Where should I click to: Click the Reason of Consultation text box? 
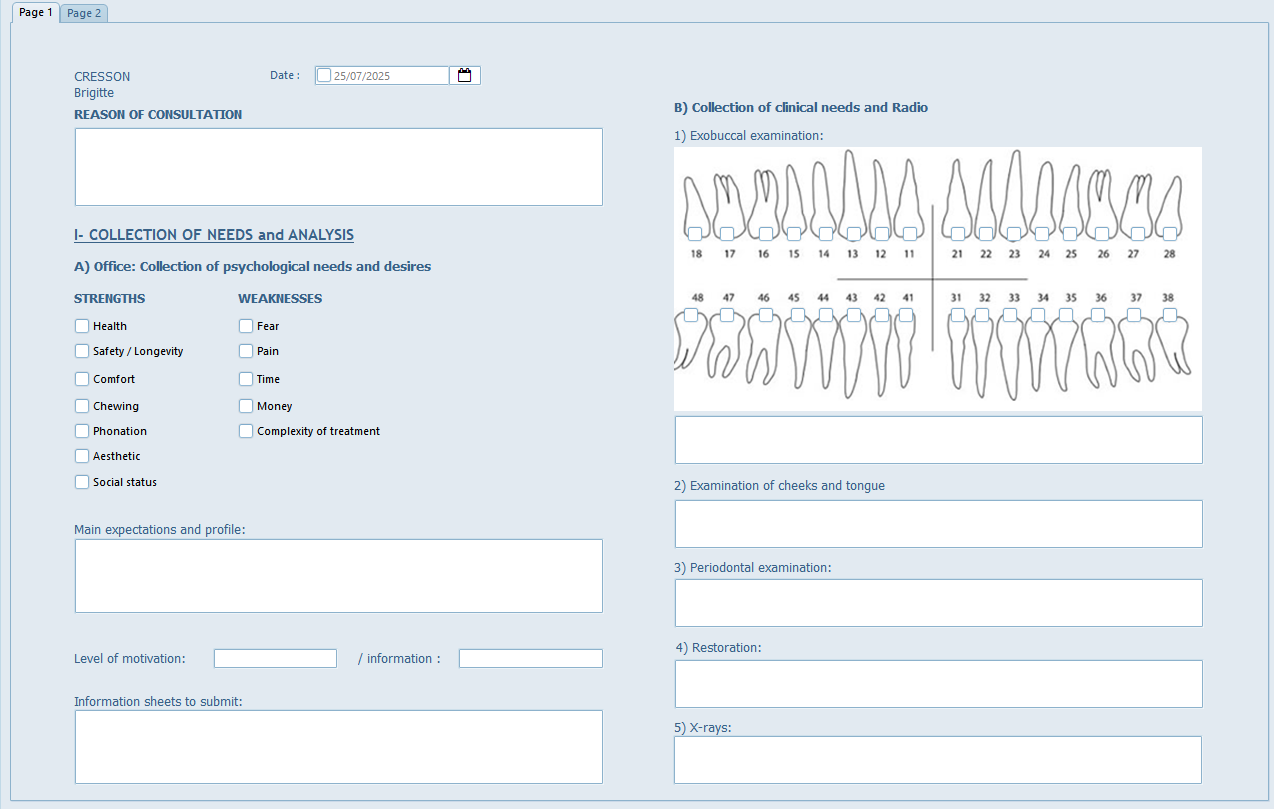338,166
